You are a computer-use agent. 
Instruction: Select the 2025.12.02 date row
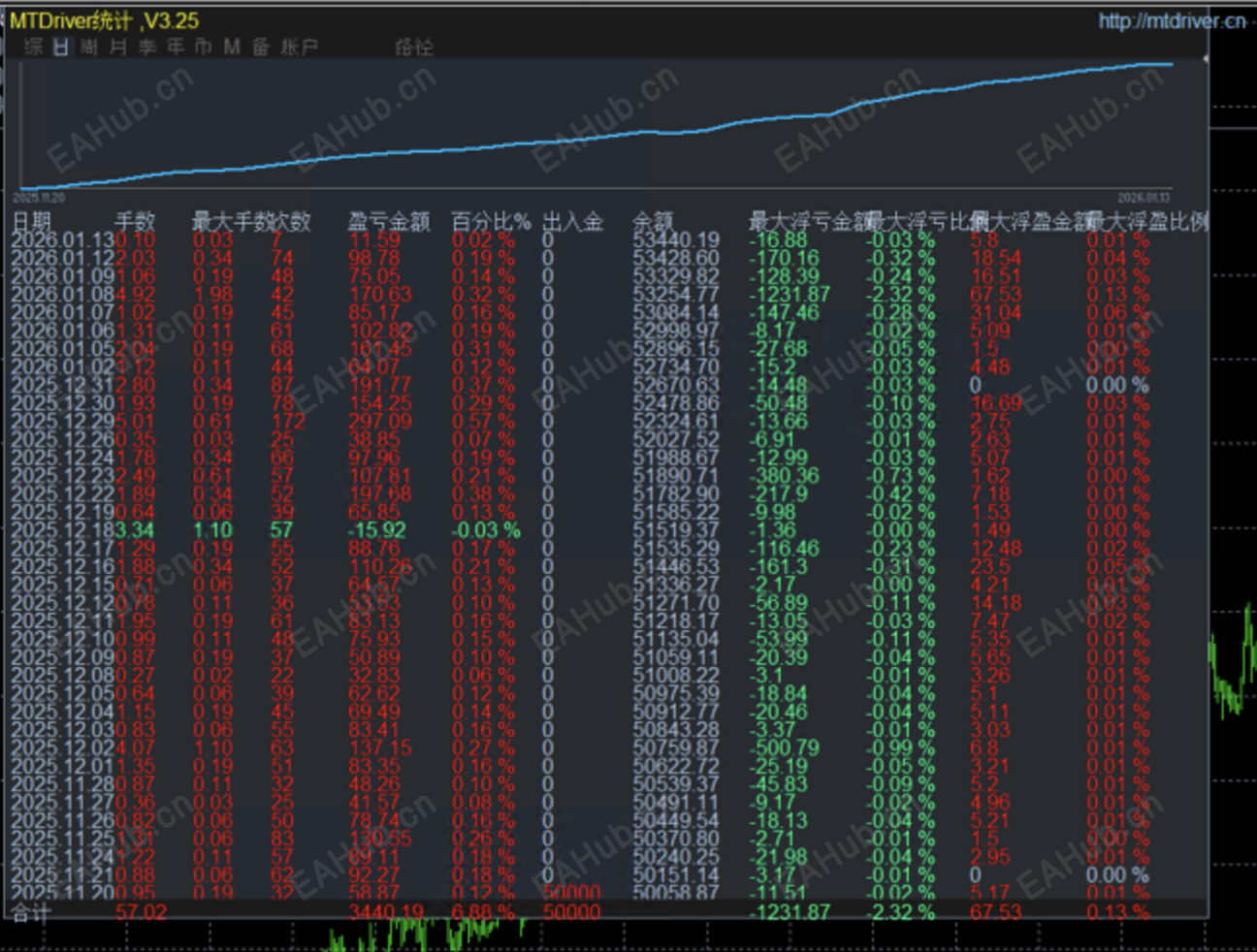(609, 747)
